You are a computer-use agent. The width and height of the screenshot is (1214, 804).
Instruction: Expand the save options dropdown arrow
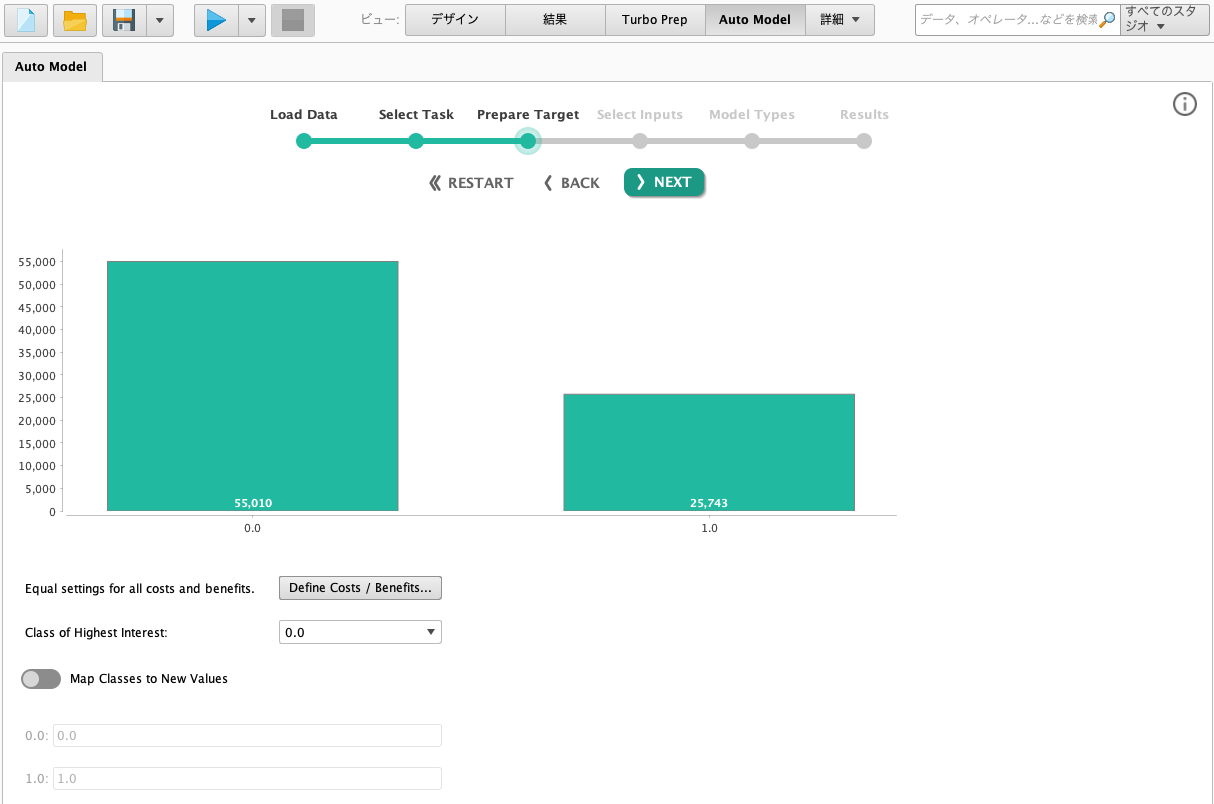tap(160, 20)
